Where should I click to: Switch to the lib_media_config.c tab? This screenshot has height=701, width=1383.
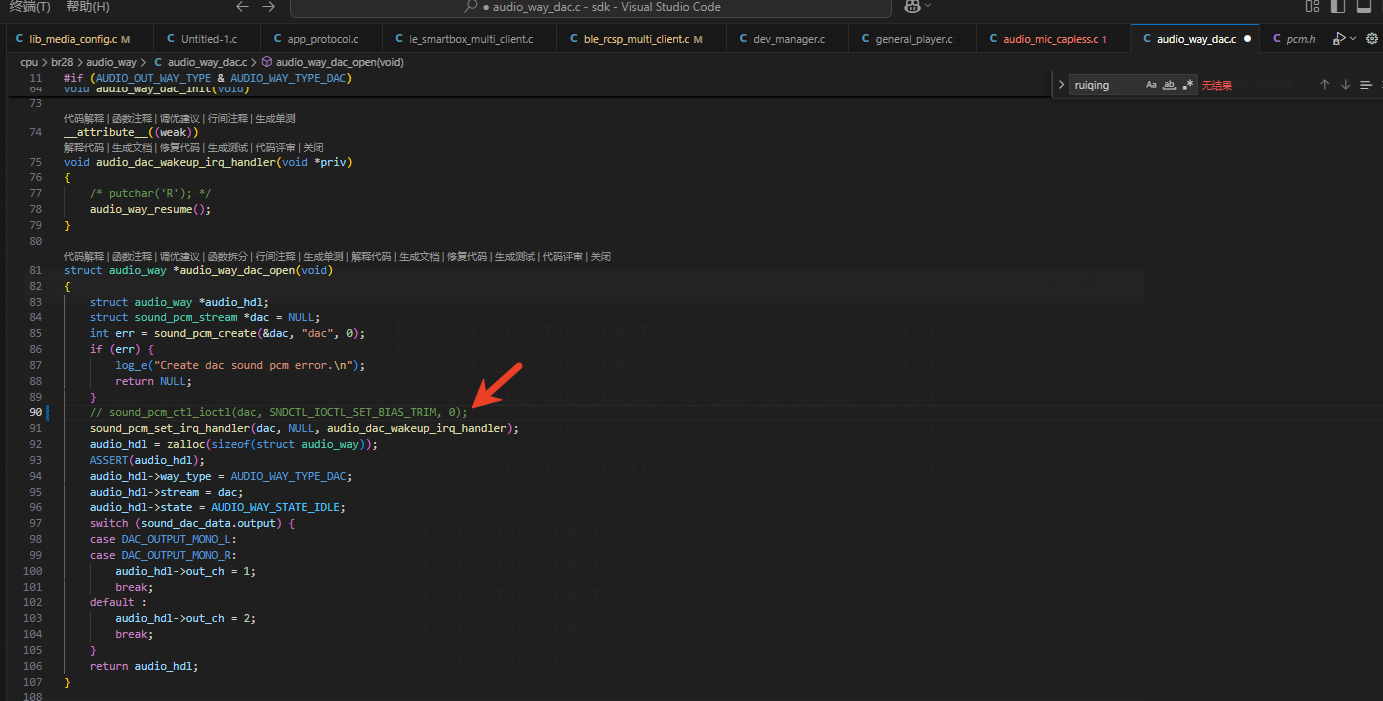[x=79, y=39]
